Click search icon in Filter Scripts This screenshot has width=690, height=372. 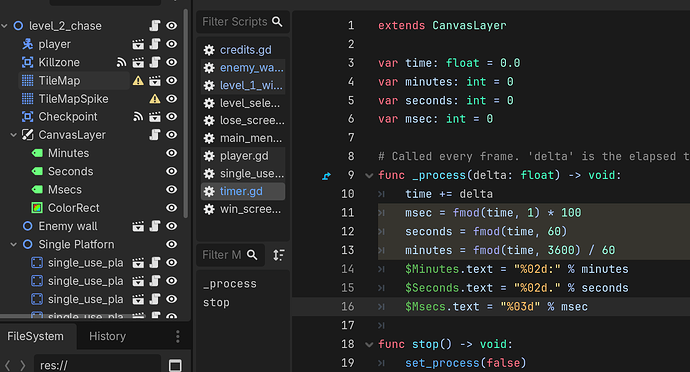pos(277,22)
